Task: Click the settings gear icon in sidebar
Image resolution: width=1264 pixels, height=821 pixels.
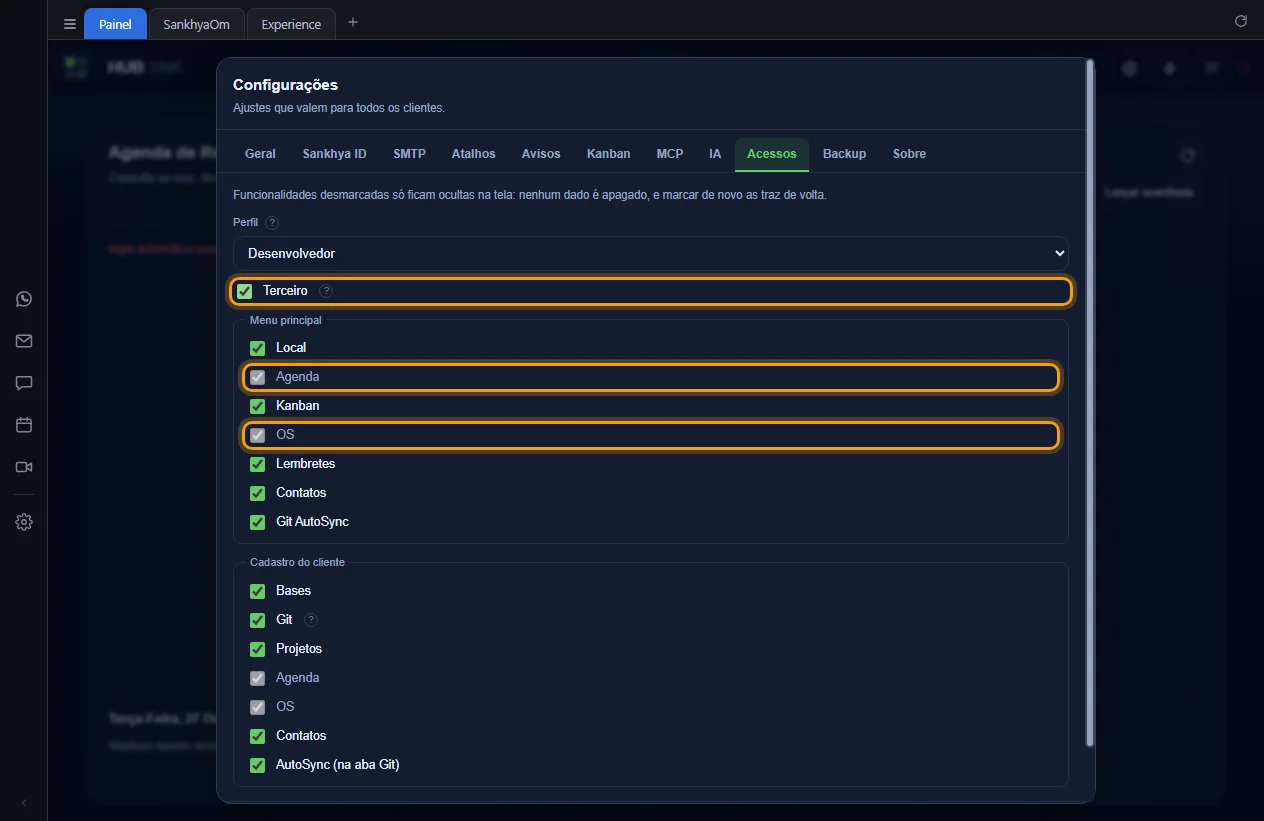Action: (24, 522)
